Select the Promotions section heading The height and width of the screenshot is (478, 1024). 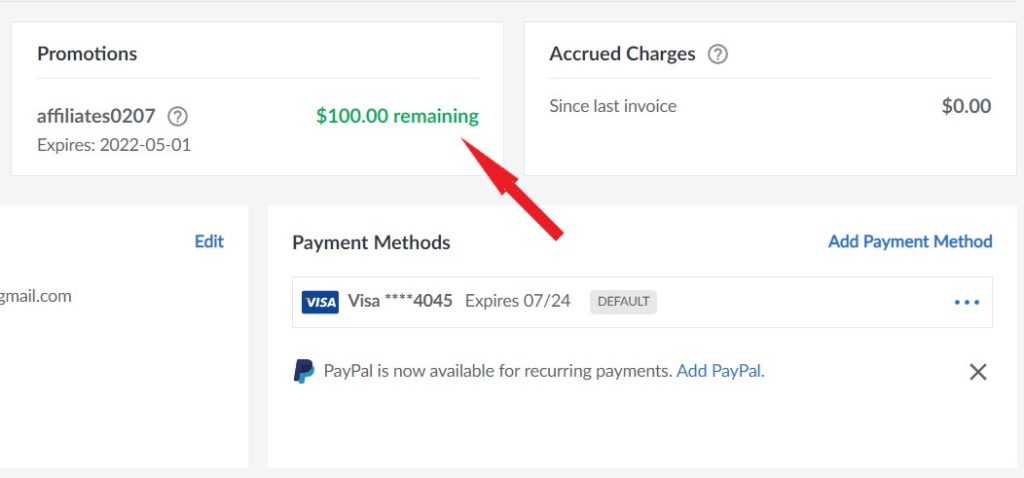pos(87,54)
